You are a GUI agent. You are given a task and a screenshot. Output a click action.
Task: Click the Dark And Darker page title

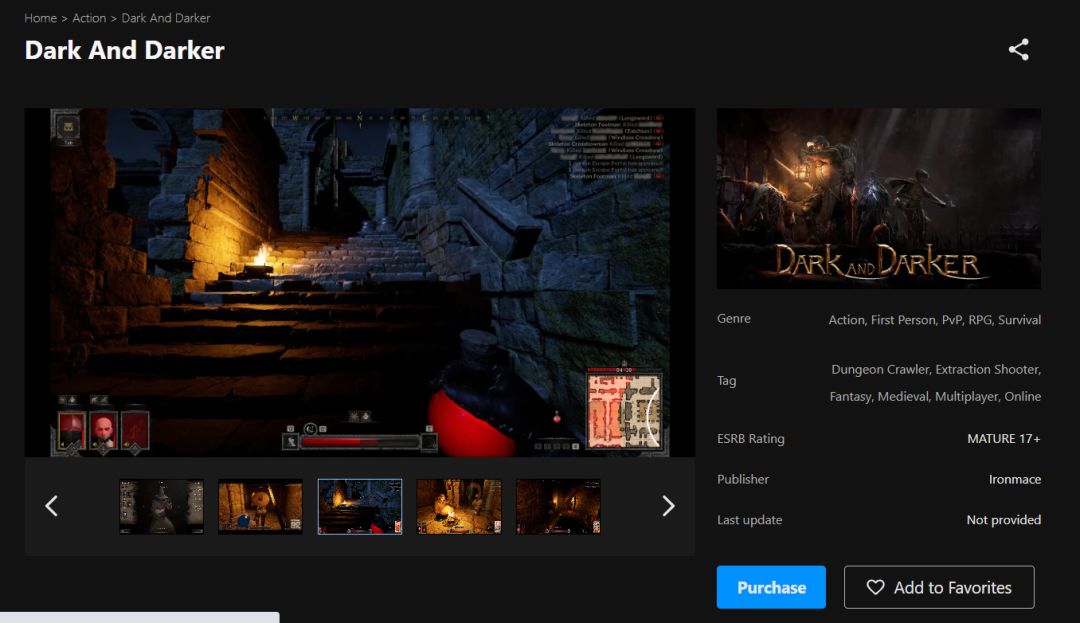click(125, 50)
